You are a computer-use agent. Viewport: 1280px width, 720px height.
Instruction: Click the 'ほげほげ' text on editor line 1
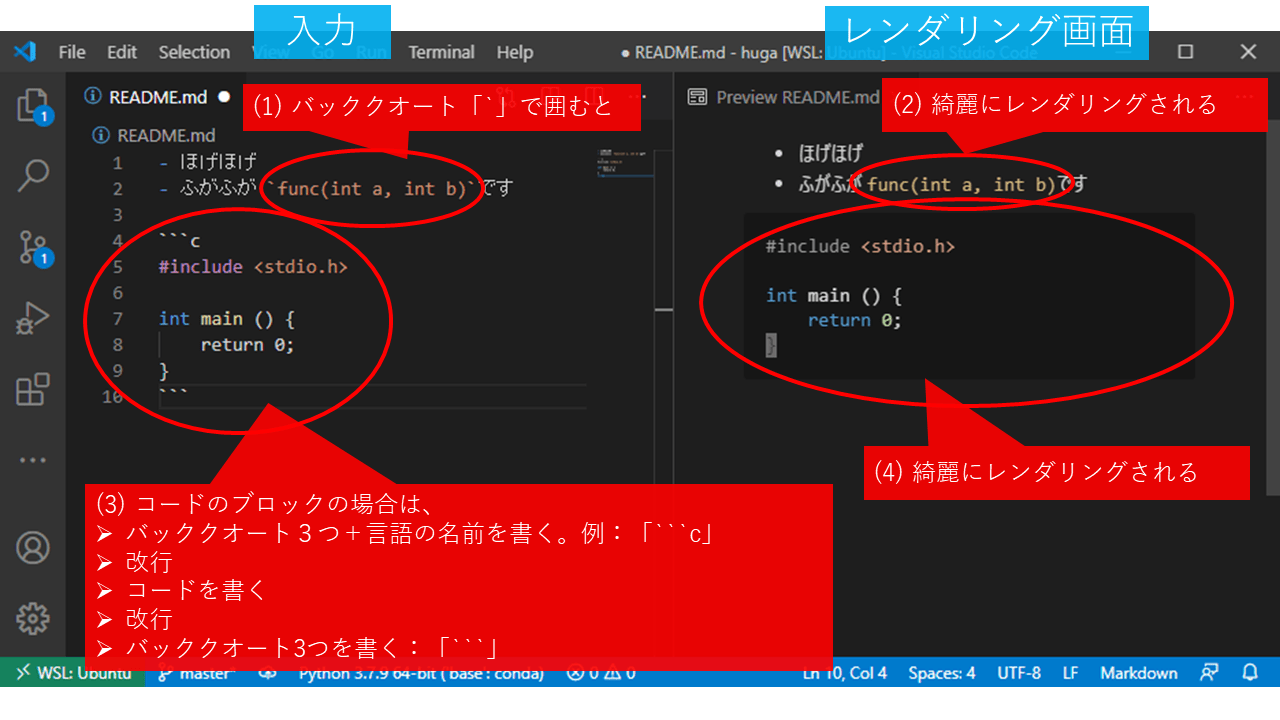coord(218,162)
